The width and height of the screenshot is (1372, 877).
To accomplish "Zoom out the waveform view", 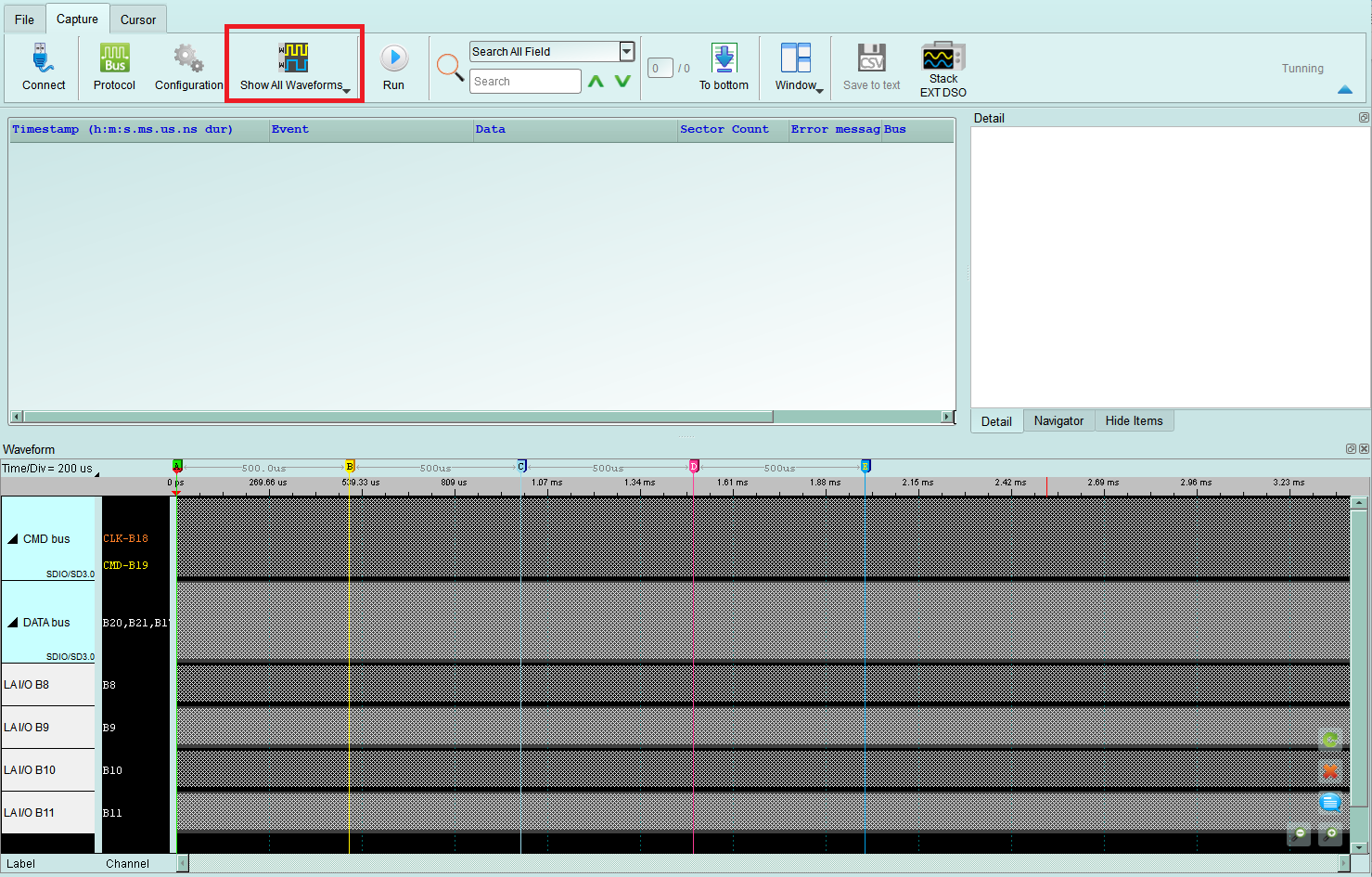I will coord(1300,833).
